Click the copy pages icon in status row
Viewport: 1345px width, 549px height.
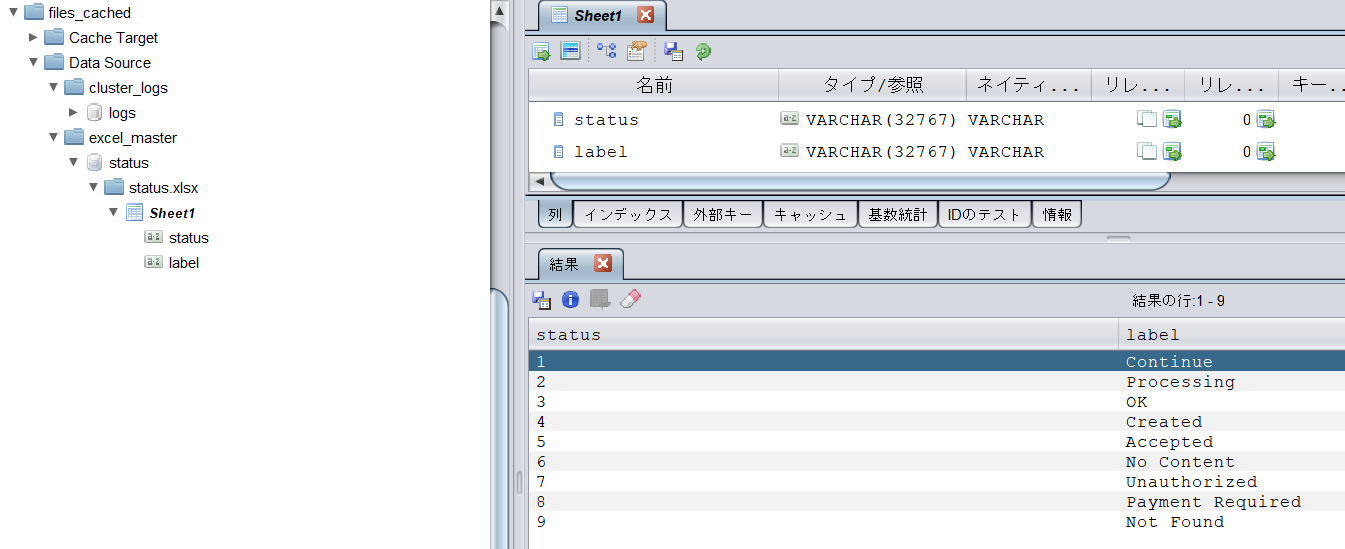(1147, 120)
